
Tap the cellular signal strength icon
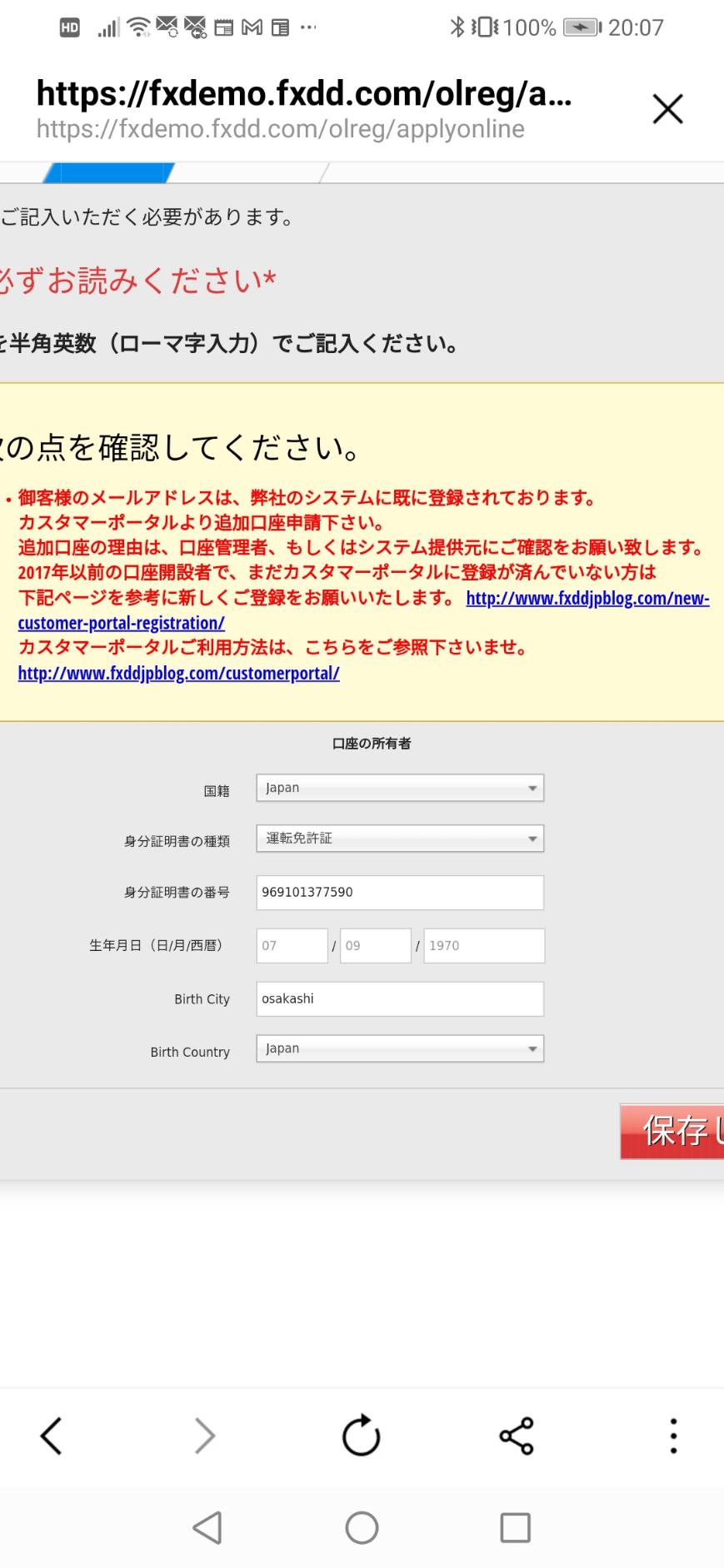(x=108, y=28)
